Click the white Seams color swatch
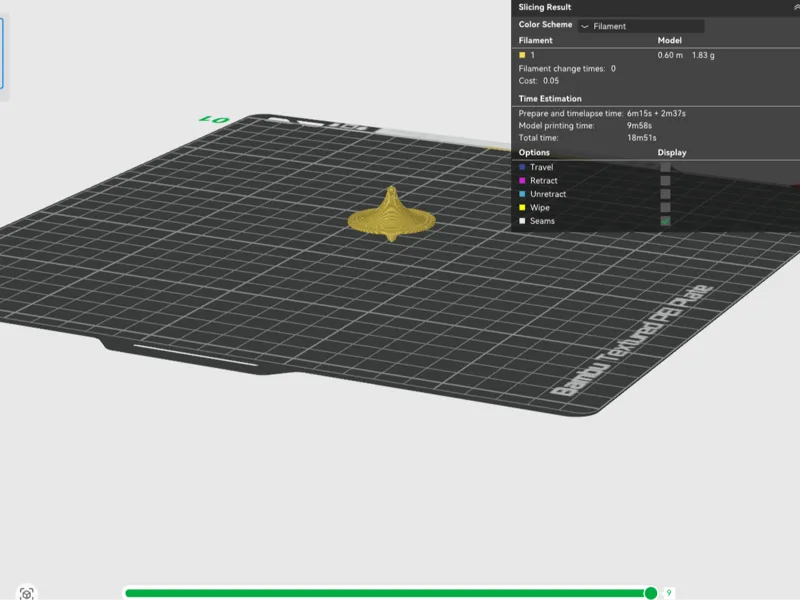The image size is (800, 600). point(522,221)
